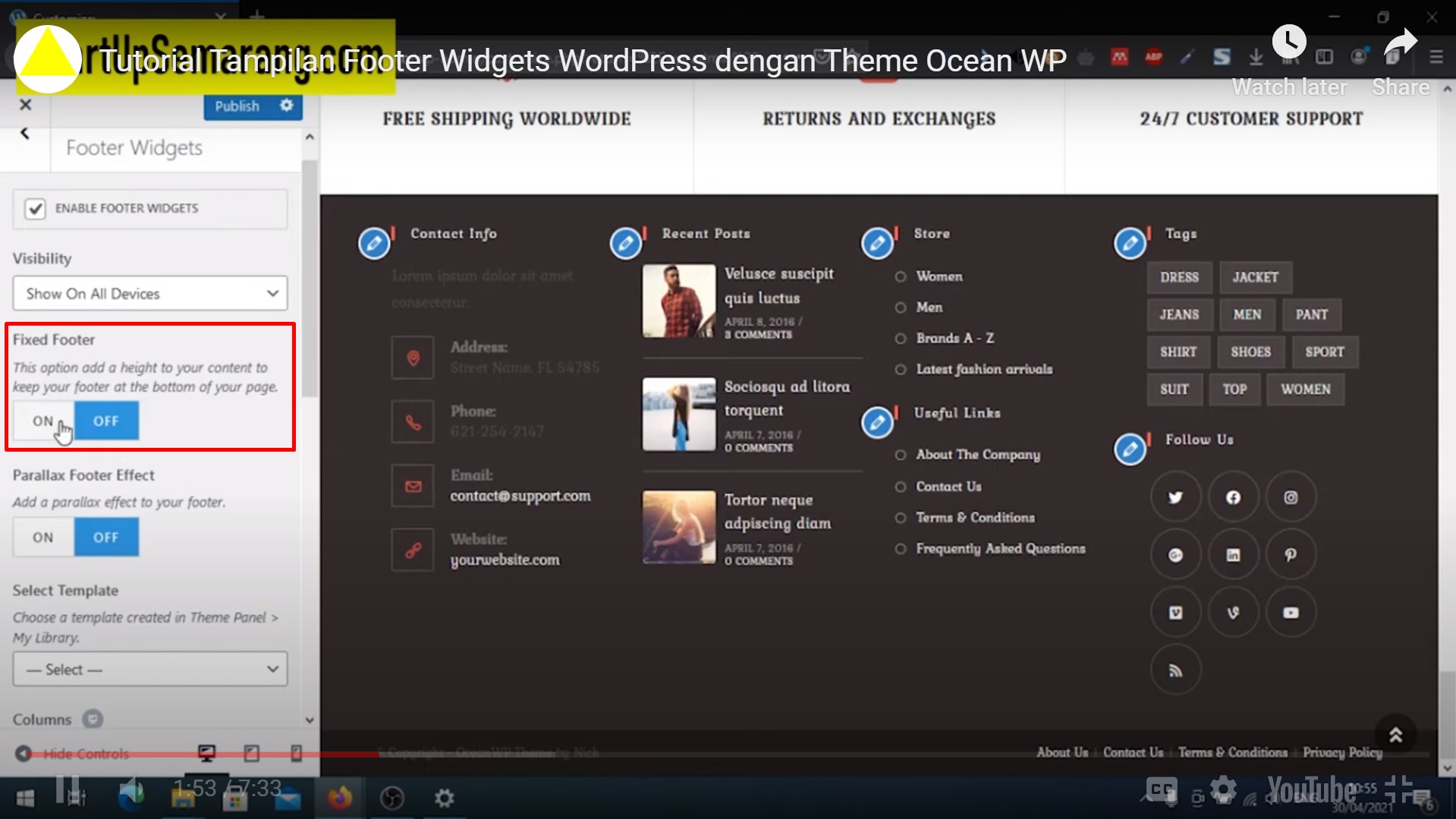The height and width of the screenshot is (819, 1456).
Task: Click the contact@support.com email link
Action: click(520, 496)
